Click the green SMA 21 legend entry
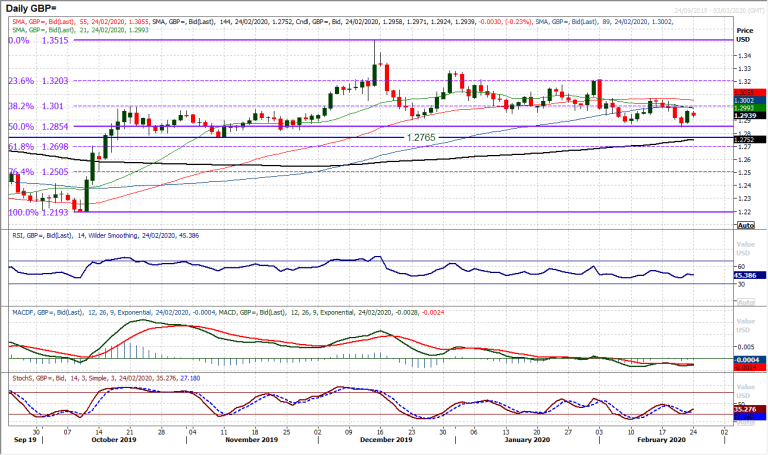Screen dimensions: 768x455 click(80, 30)
